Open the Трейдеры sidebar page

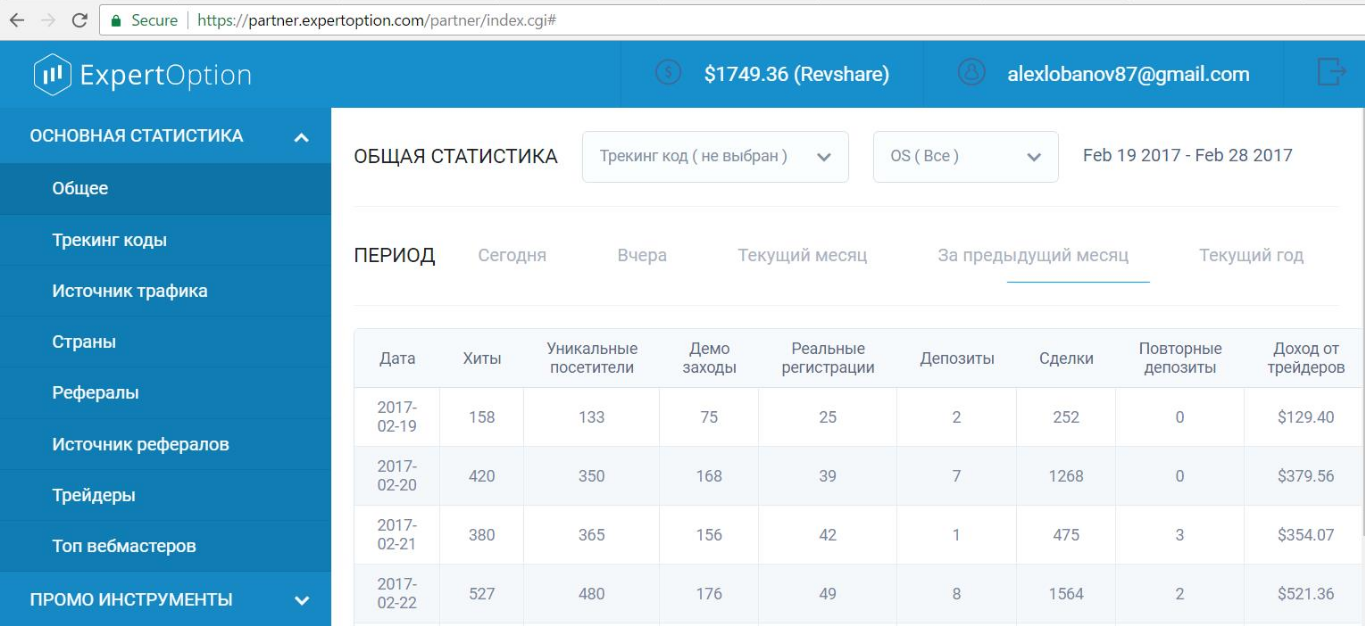(x=94, y=495)
